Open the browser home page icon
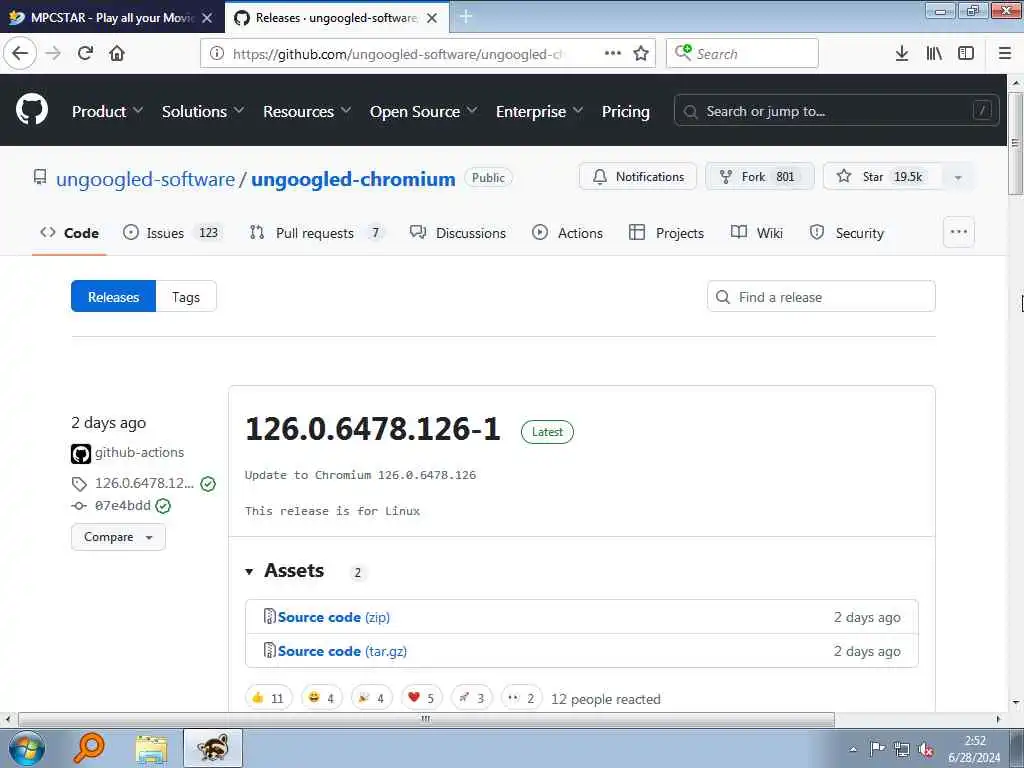 pos(117,53)
